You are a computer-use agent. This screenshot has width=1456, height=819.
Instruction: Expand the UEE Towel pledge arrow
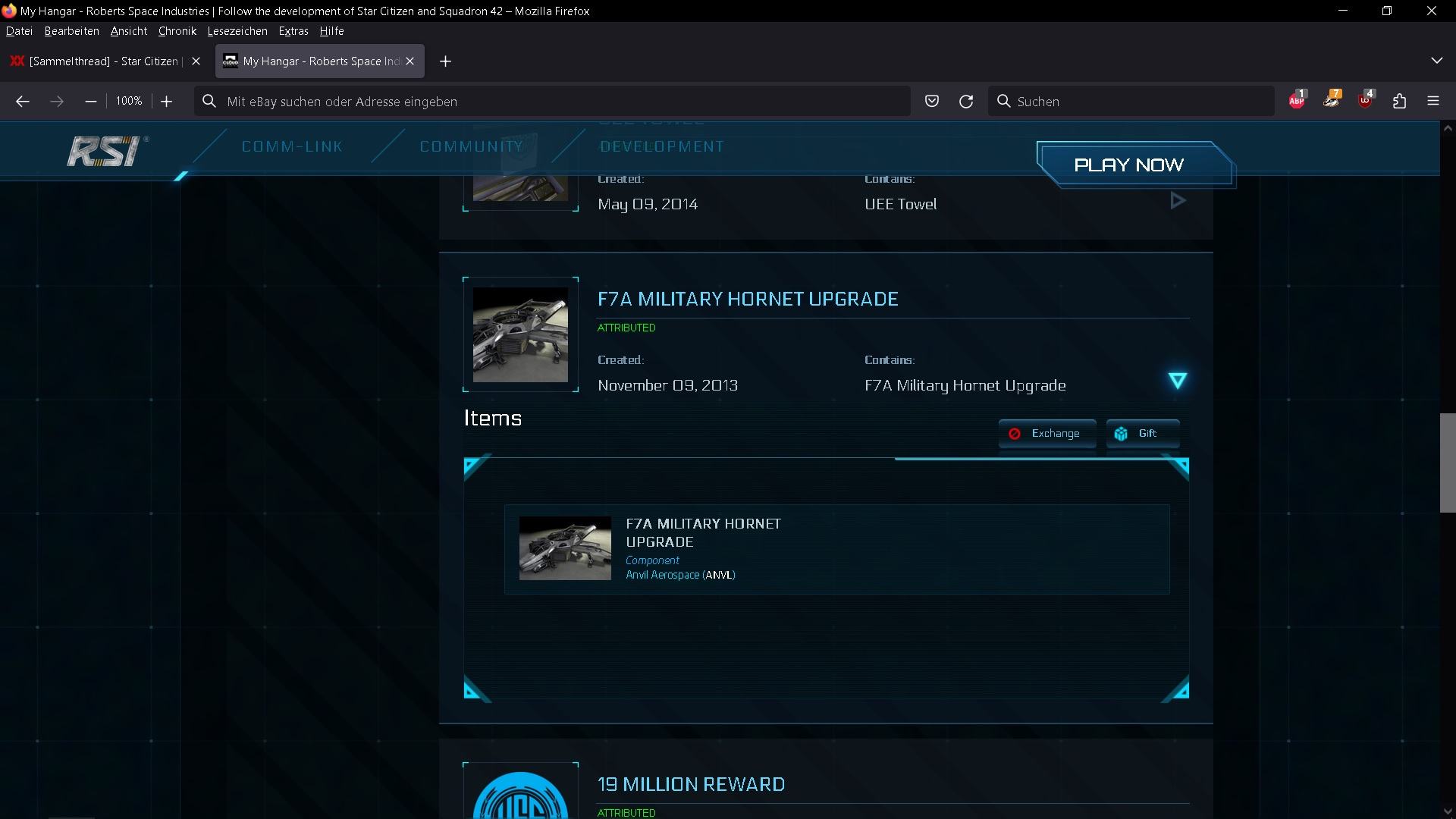point(1178,201)
